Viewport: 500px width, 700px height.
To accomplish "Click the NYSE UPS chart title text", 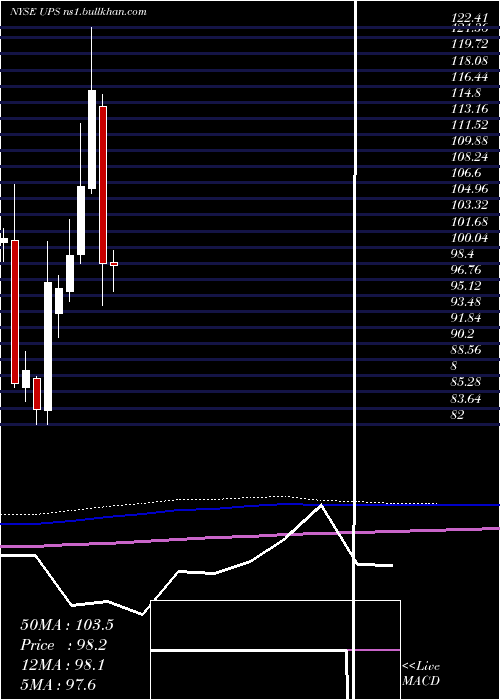I will tap(78, 12).
